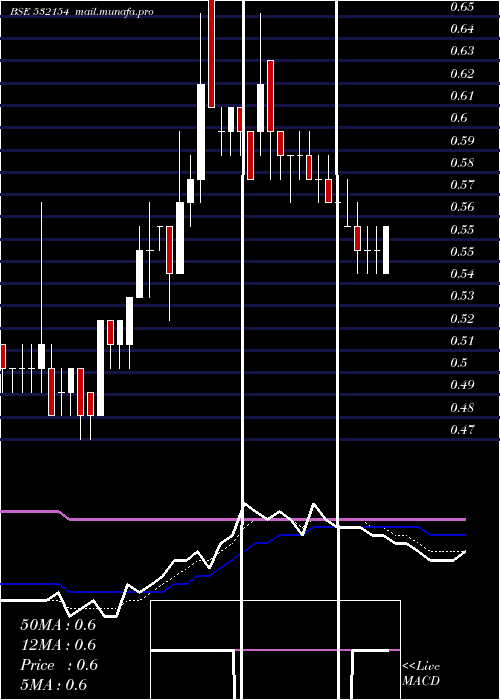Select the 0.64 price axis label
The image size is (500, 700).
(462, 29)
